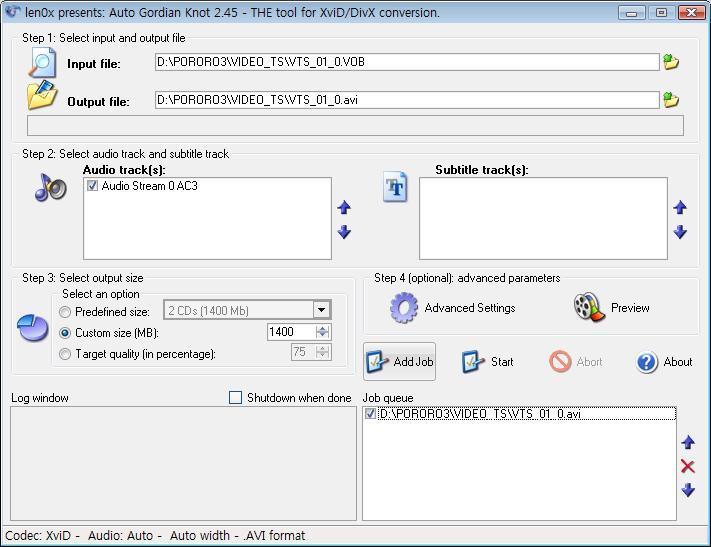Click the progress bar below Output file

tap(355, 126)
